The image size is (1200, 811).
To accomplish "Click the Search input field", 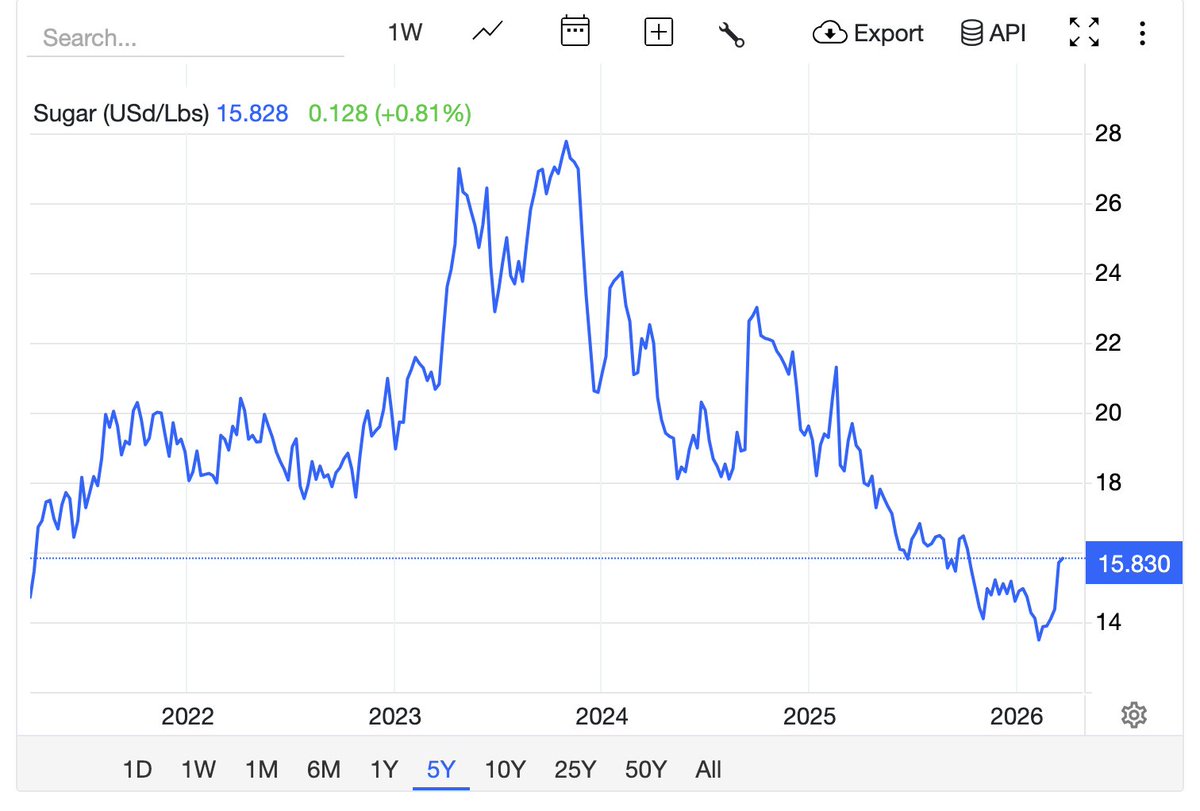I will click(185, 38).
